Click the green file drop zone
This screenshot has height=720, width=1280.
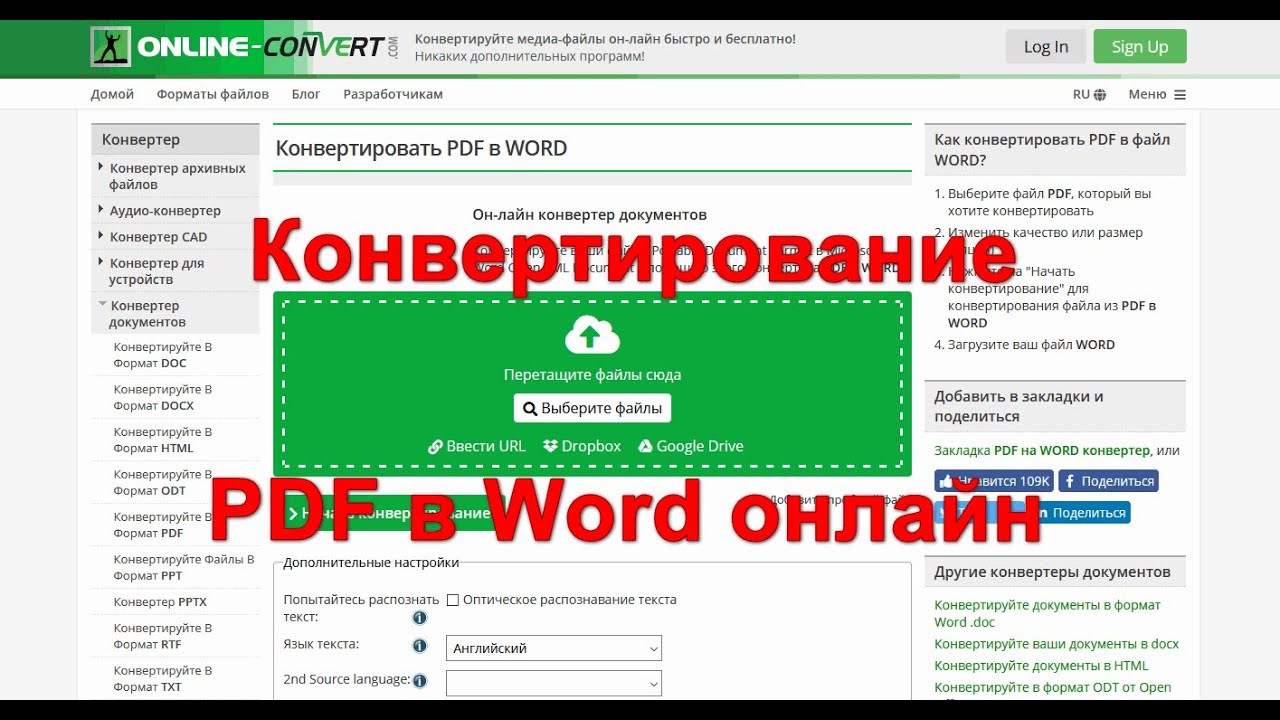point(592,383)
